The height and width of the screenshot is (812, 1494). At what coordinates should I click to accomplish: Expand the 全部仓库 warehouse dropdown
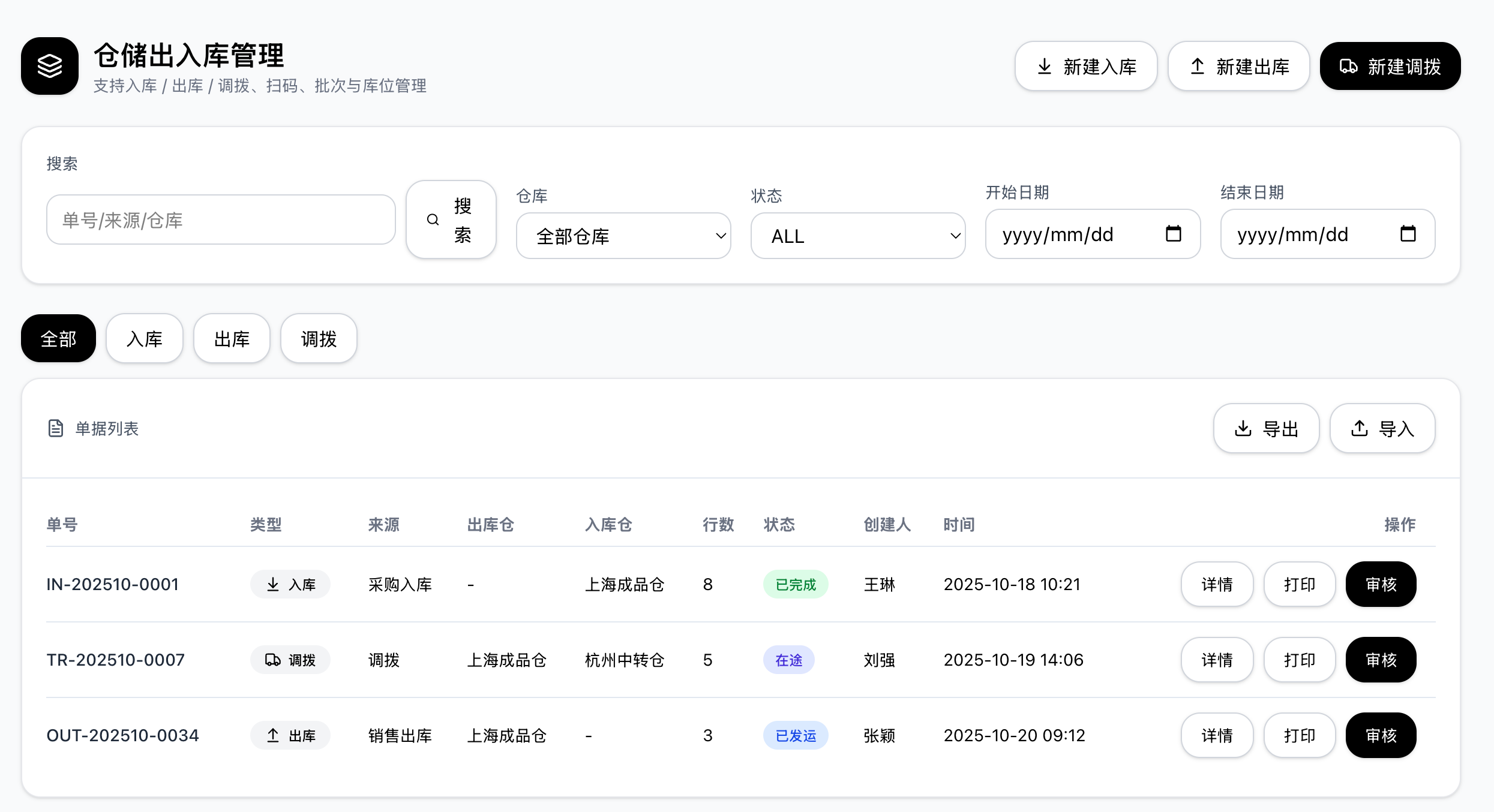tap(623, 236)
